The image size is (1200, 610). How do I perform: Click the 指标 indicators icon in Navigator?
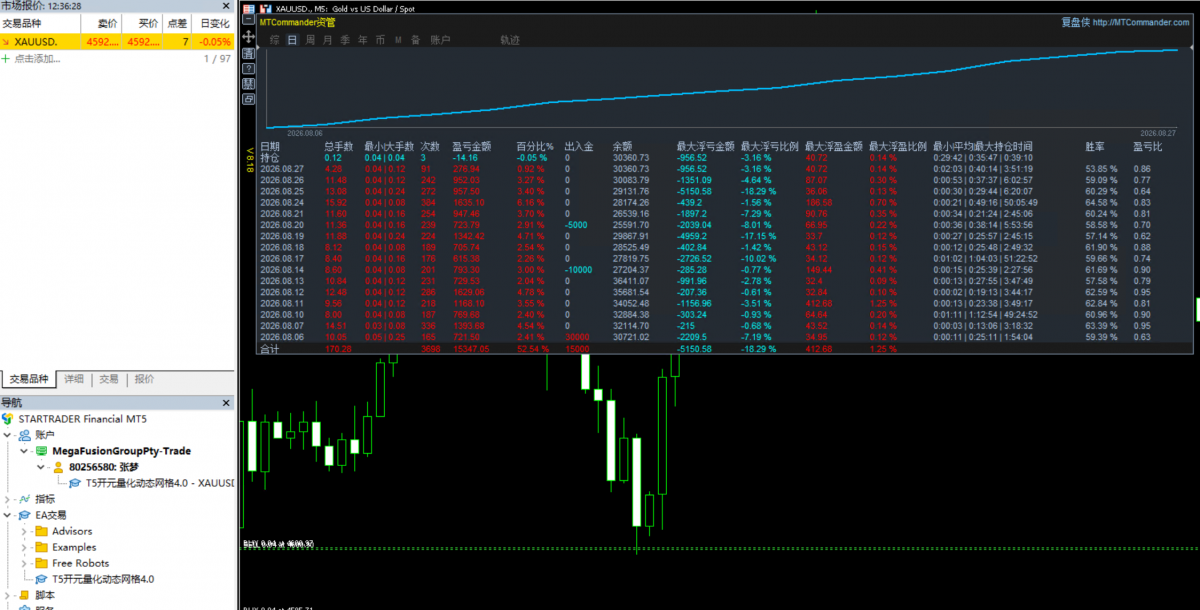point(24,499)
